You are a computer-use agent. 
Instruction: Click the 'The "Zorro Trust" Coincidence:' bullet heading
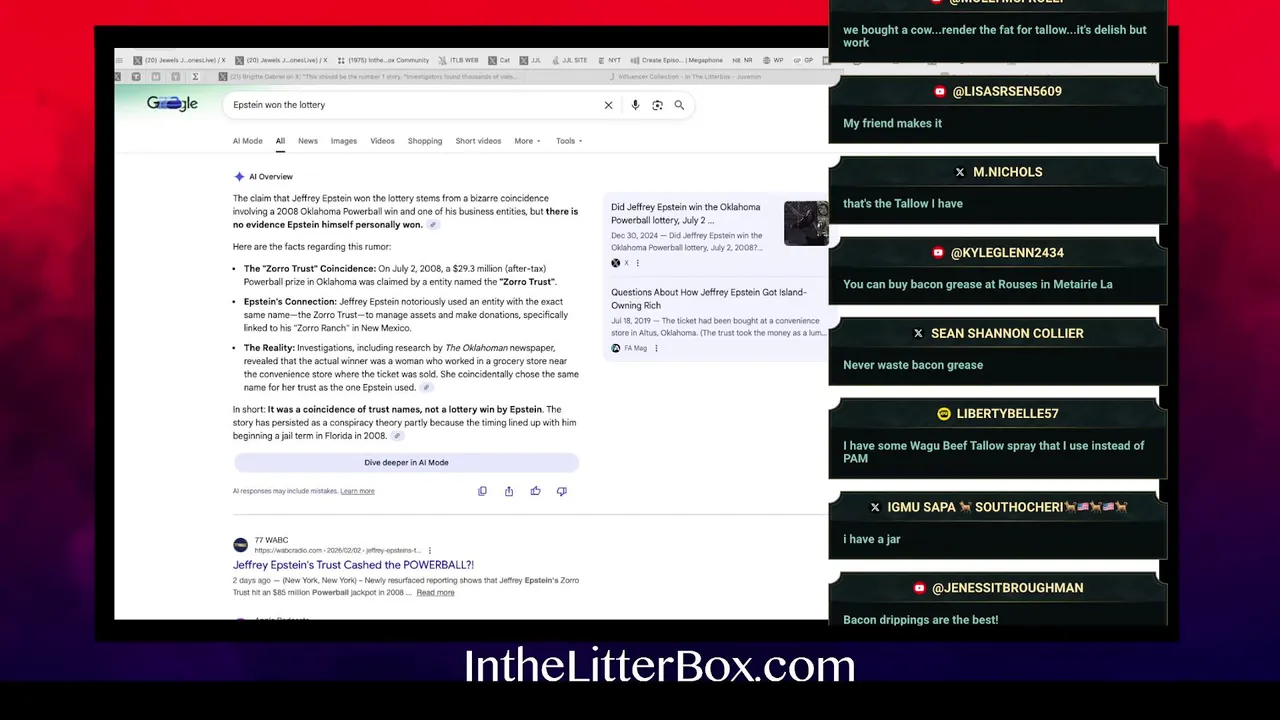point(310,269)
